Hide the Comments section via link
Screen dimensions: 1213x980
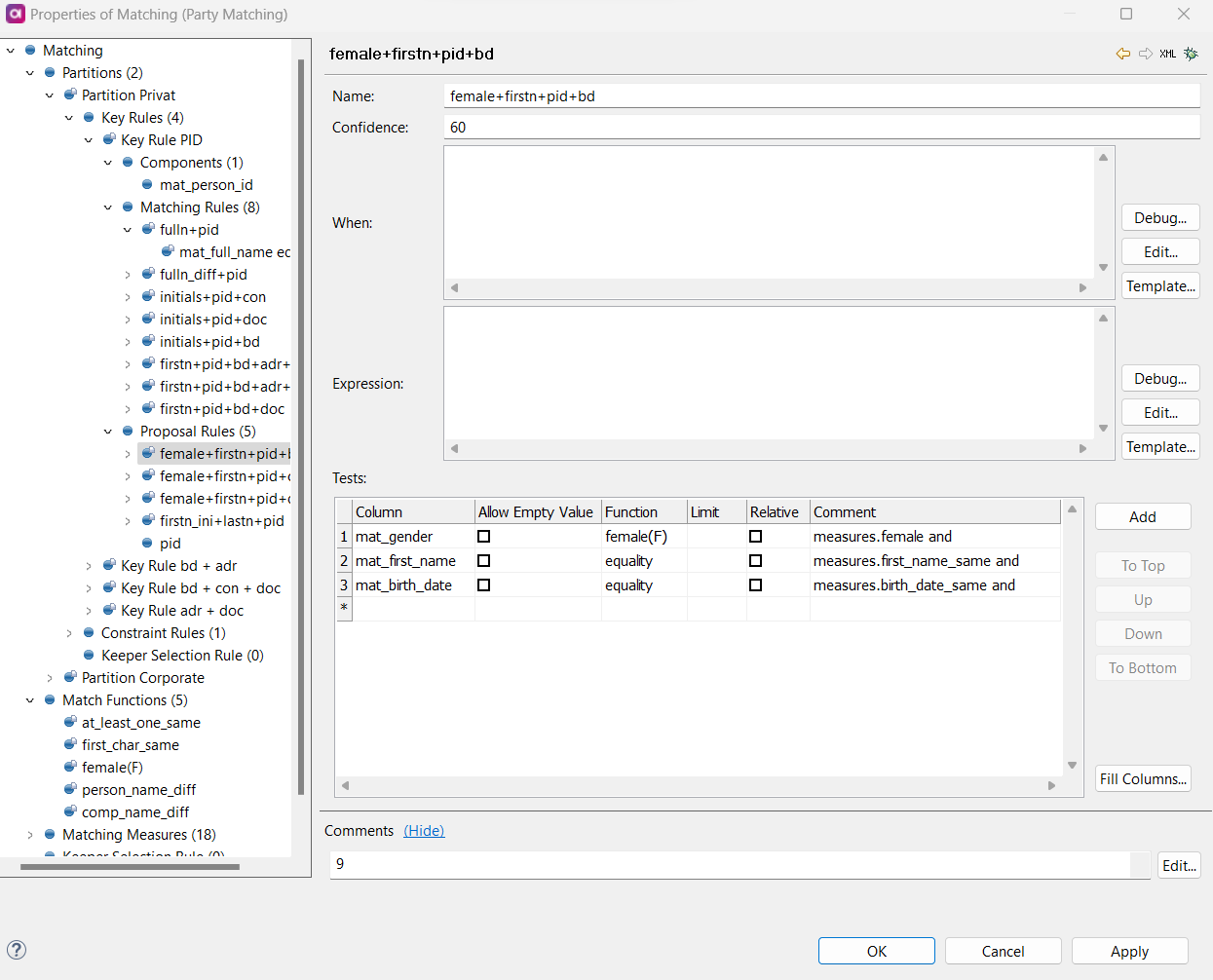(424, 830)
